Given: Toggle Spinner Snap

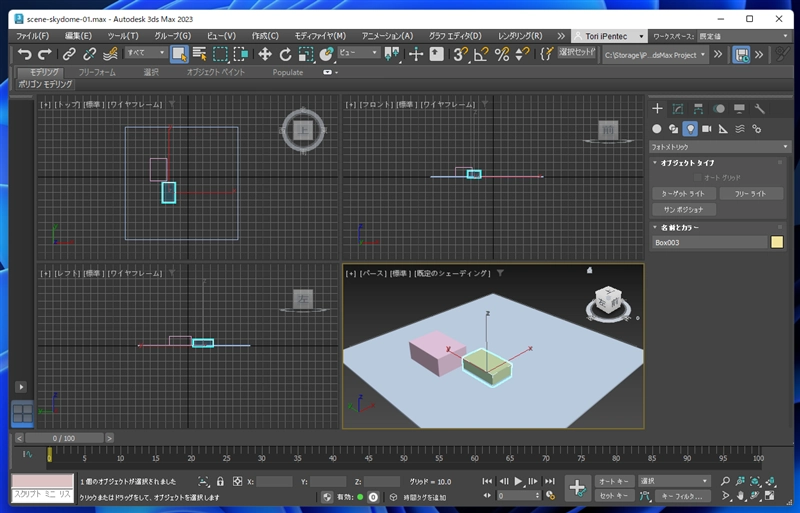Looking at the screenshot, I should click(x=522, y=54).
